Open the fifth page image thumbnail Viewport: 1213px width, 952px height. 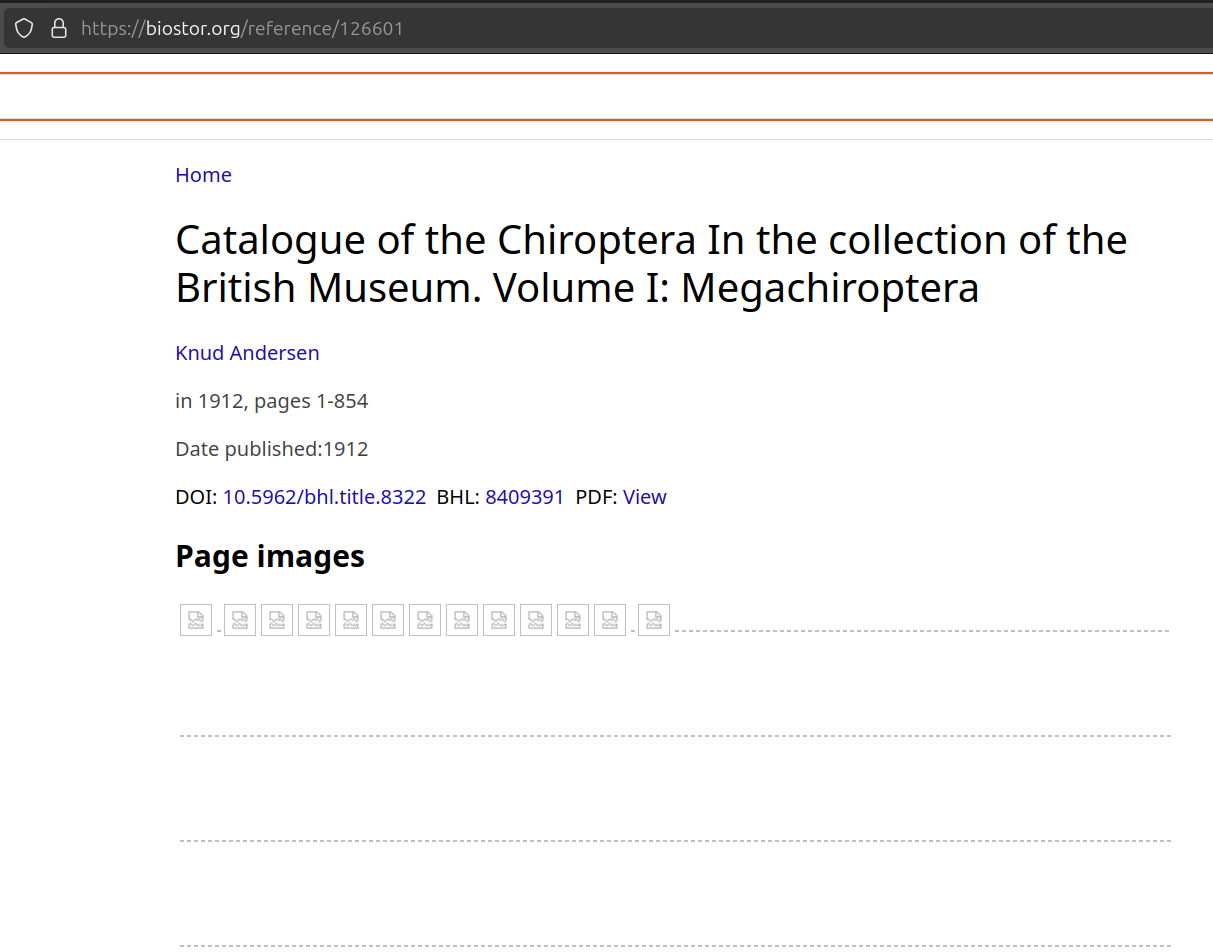click(x=351, y=620)
